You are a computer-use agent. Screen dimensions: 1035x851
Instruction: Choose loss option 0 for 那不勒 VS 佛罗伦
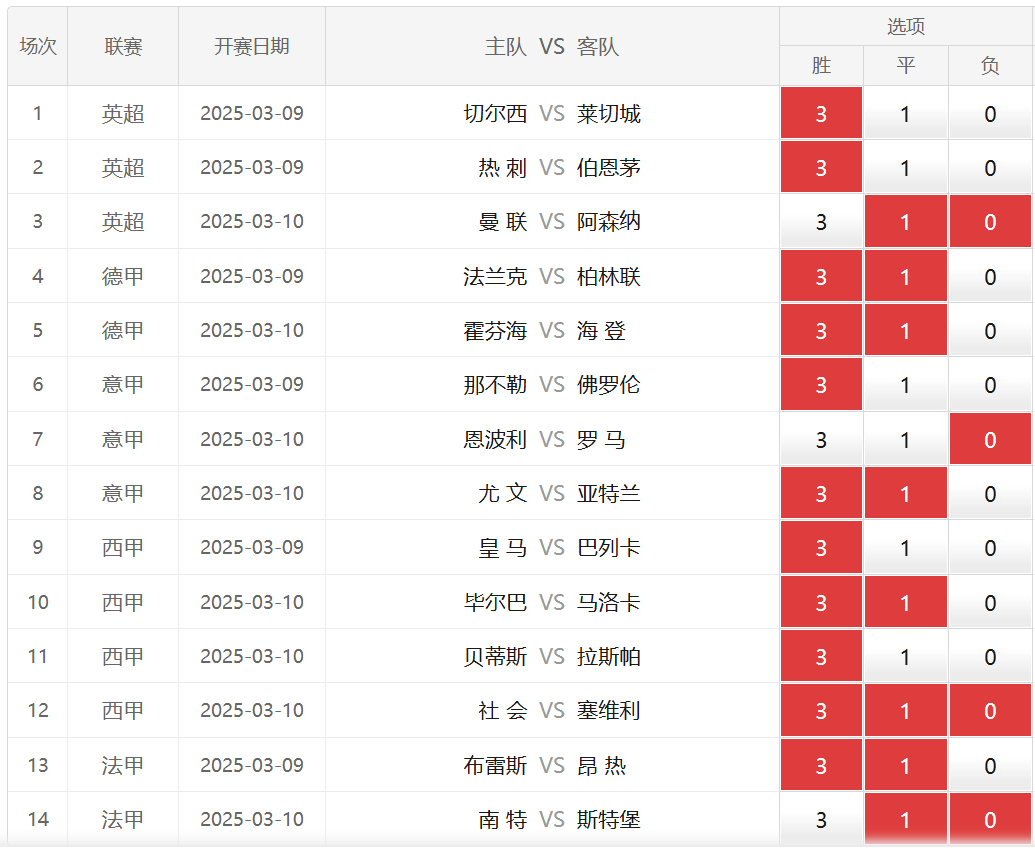tap(990, 384)
